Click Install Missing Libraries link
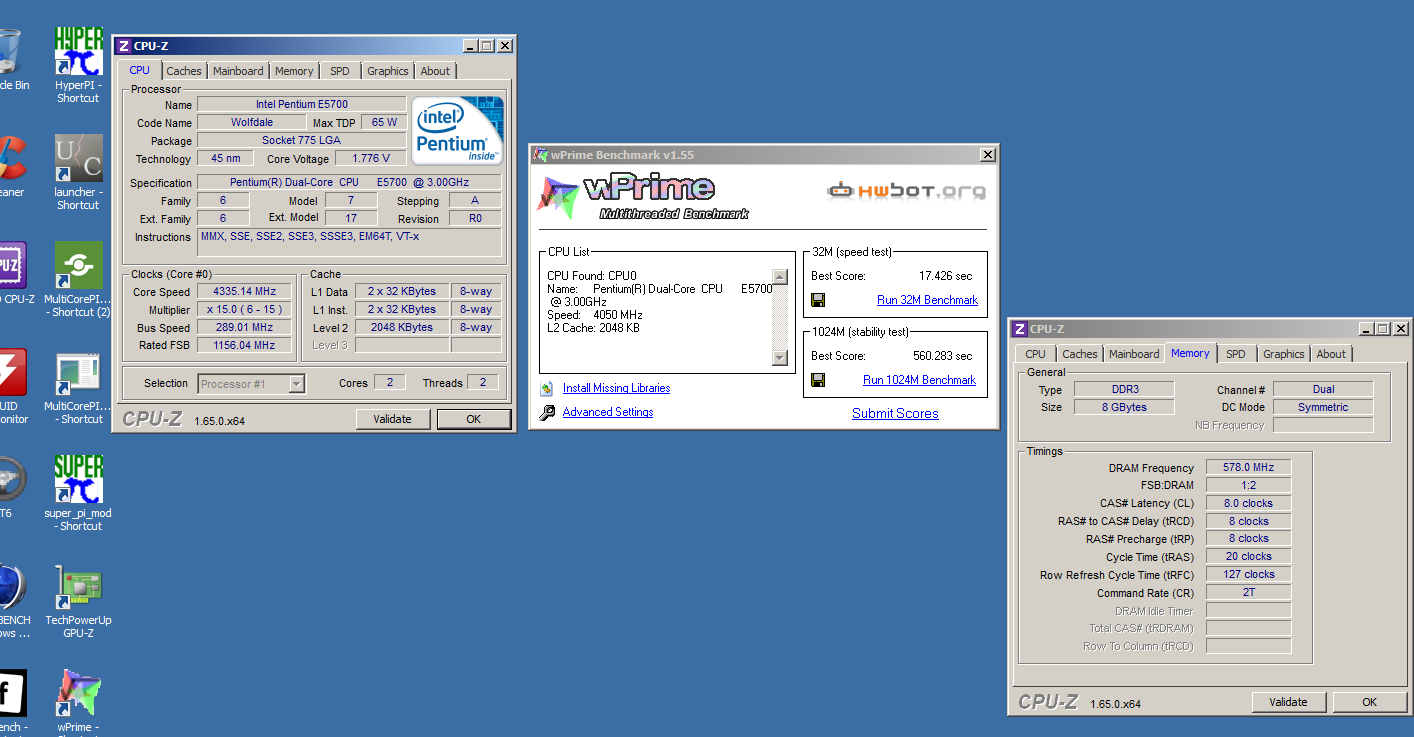The image size is (1414, 737). (616, 388)
